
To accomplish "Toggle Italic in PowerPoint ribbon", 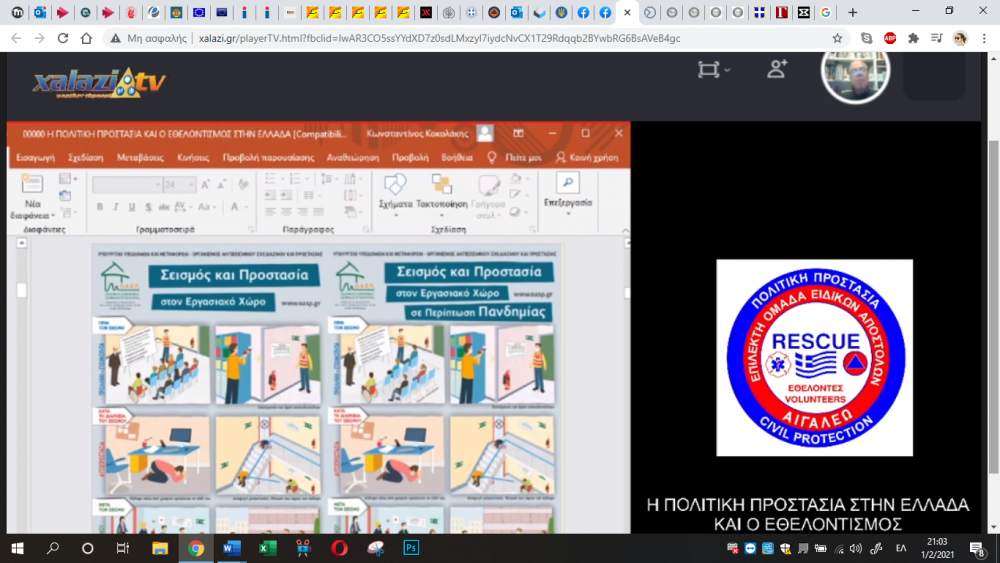I will coord(115,207).
